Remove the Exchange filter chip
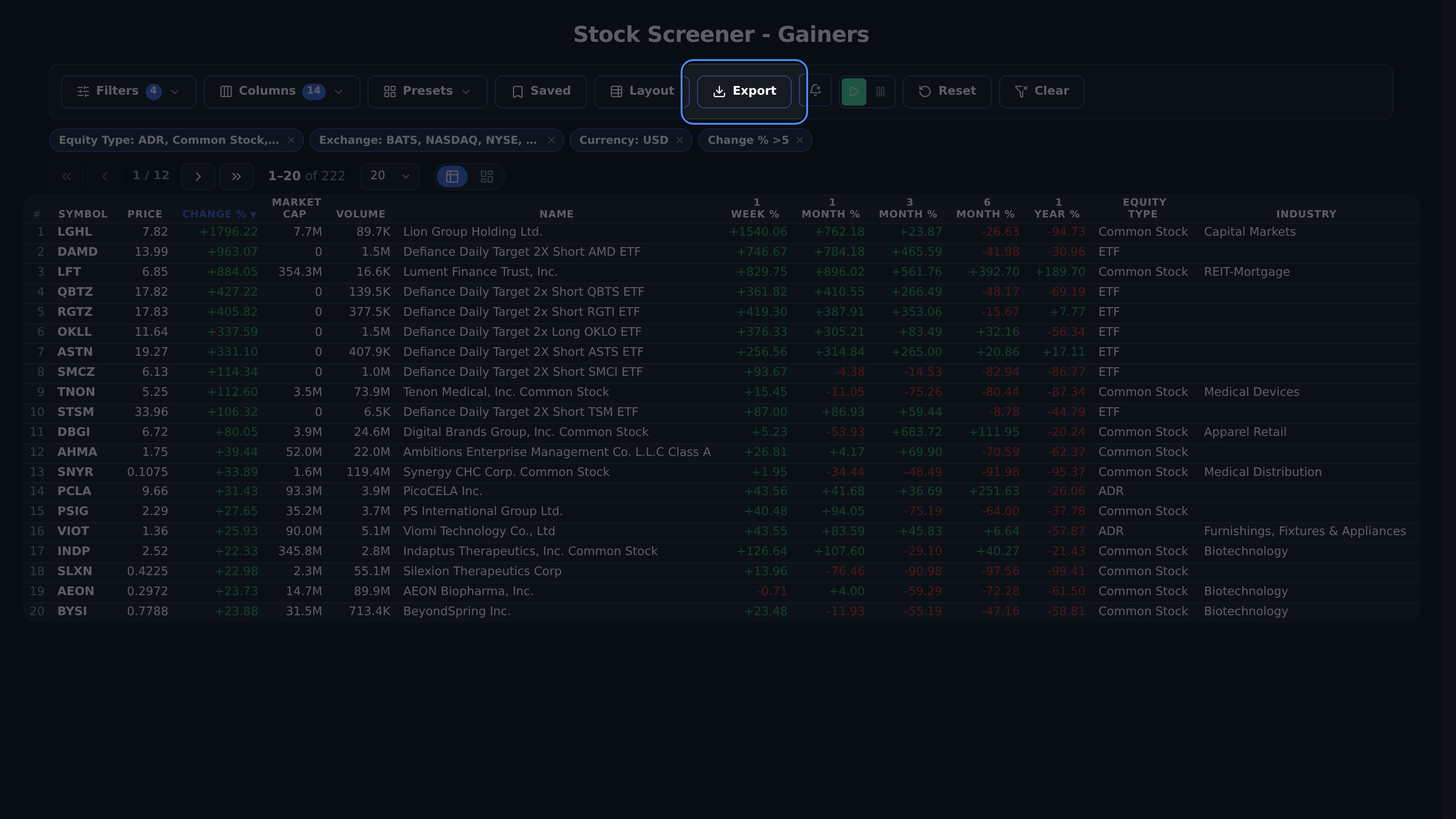This screenshot has height=819, width=1456. (x=551, y=140)
